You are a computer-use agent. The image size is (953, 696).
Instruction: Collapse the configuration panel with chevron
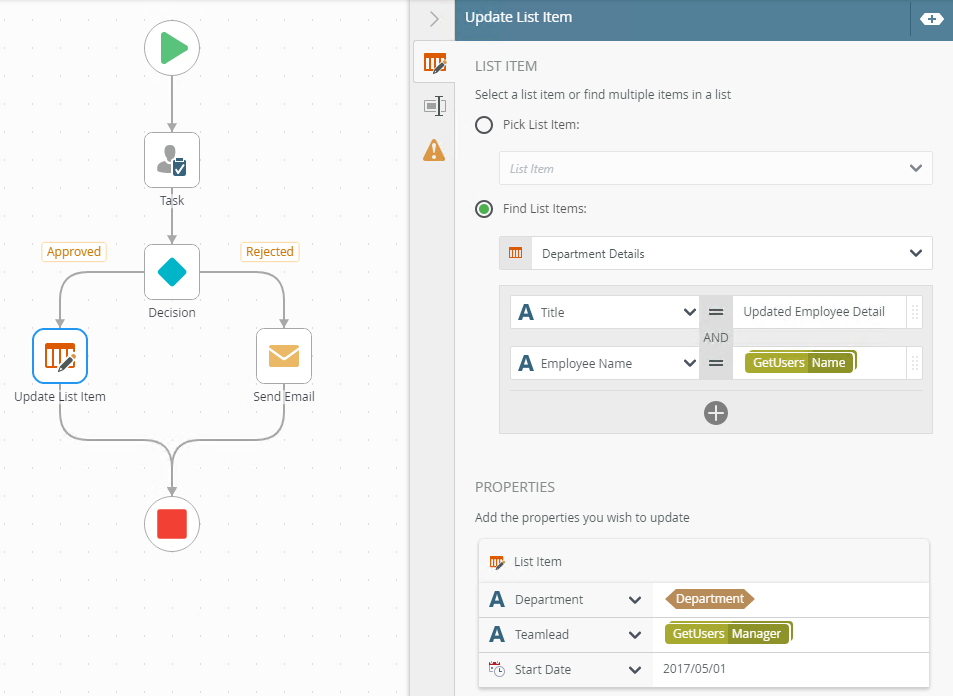[434, 19]
